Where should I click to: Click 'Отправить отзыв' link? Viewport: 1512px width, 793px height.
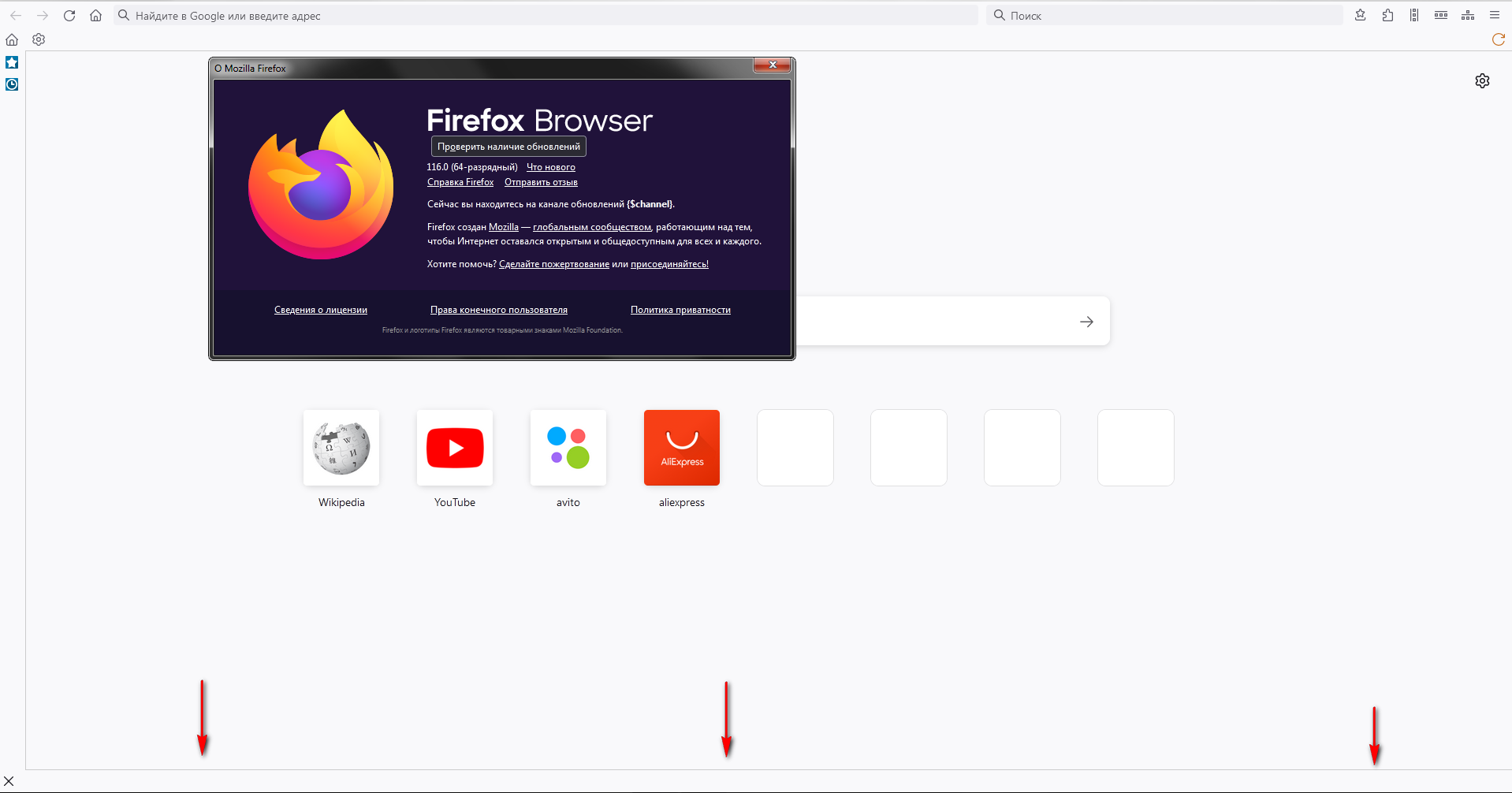[541, 182]
